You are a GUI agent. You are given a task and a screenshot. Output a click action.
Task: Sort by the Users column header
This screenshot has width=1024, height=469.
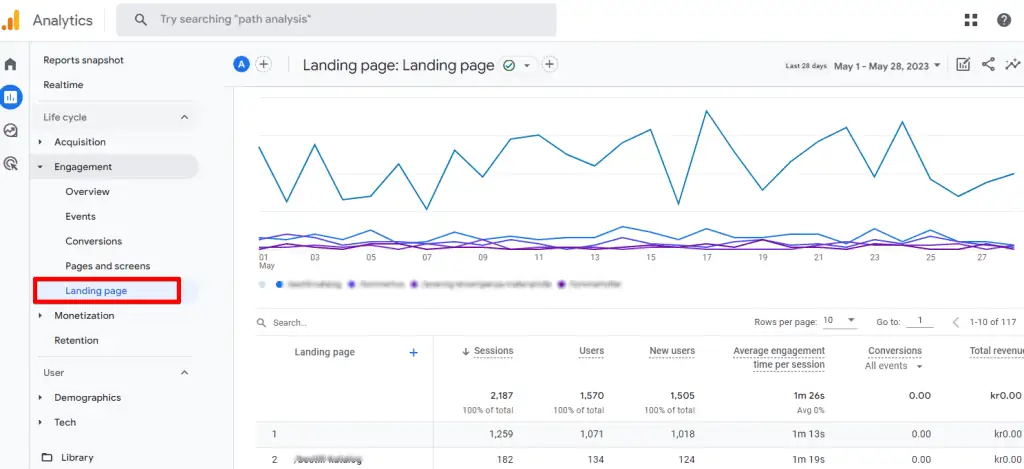point(592,351)
